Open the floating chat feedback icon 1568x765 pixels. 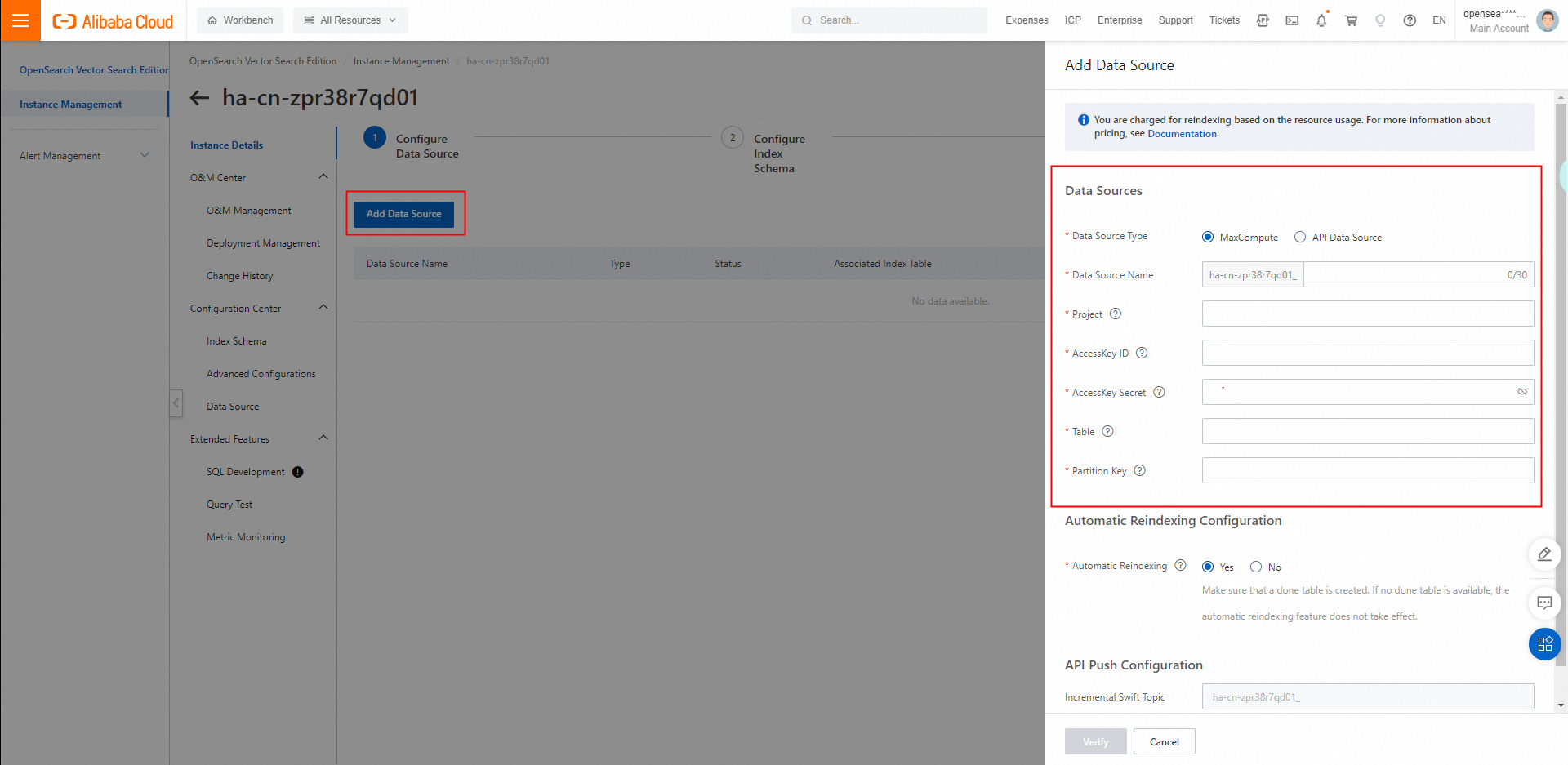point(1544,603)
